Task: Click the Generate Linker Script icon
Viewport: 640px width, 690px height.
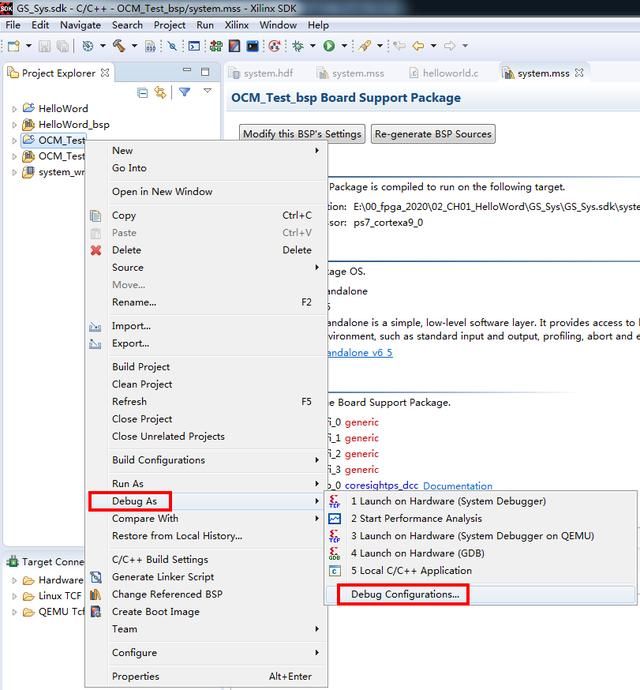Action: [x=96, y=577]
